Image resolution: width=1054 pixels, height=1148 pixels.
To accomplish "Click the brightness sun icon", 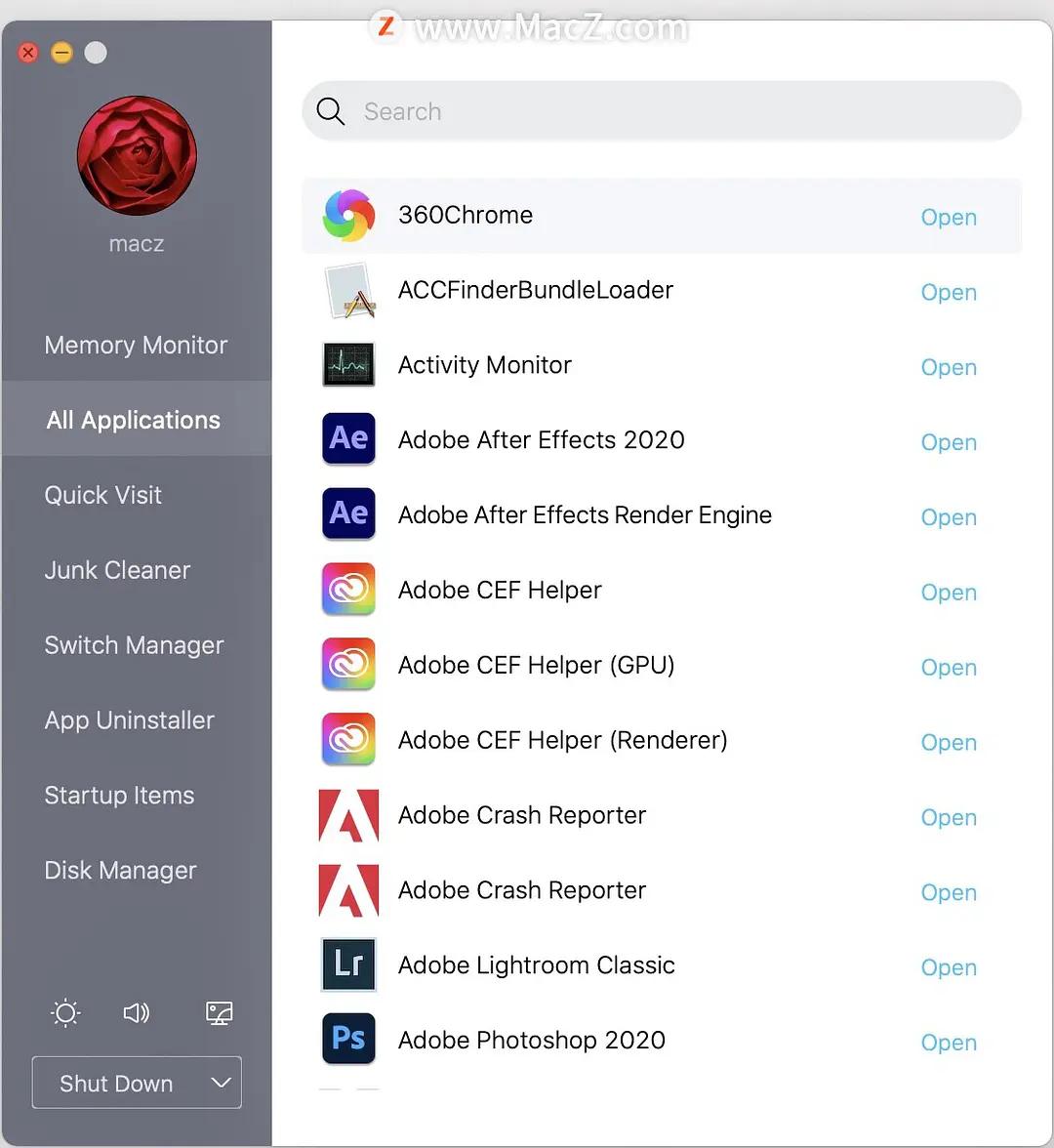I will [x=66, y=1013].
